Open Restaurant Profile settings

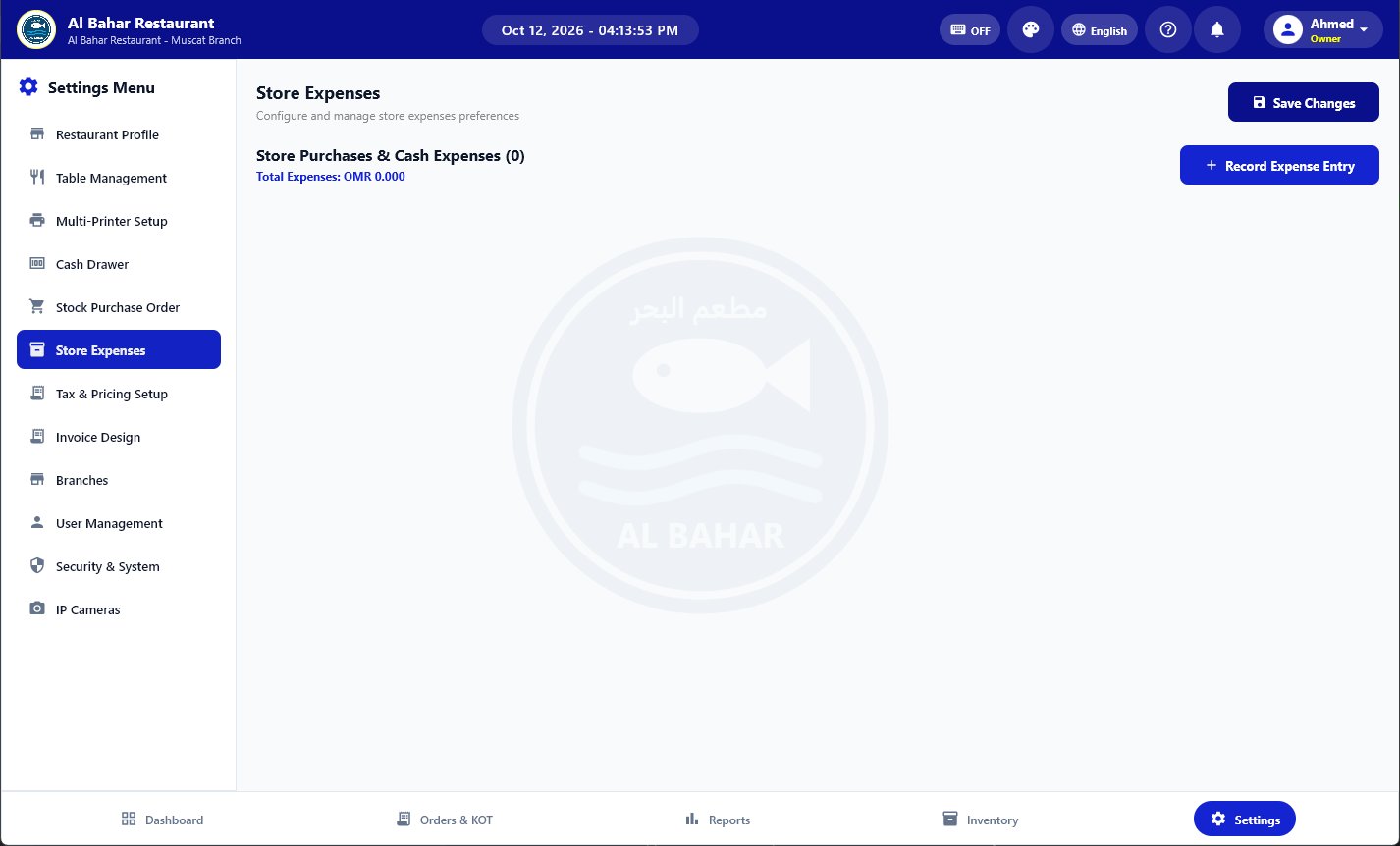pyautogui.click(x=119, y=134)
